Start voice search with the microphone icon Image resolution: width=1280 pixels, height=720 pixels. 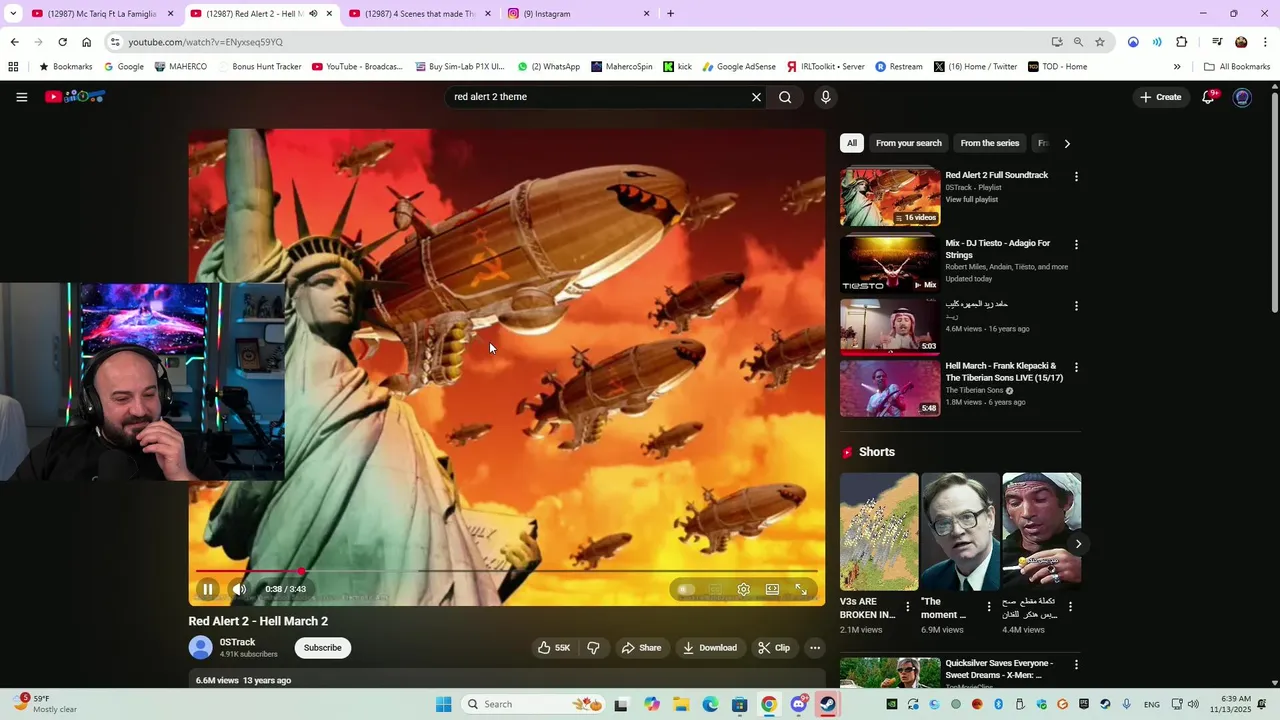(x=825, y=97)
